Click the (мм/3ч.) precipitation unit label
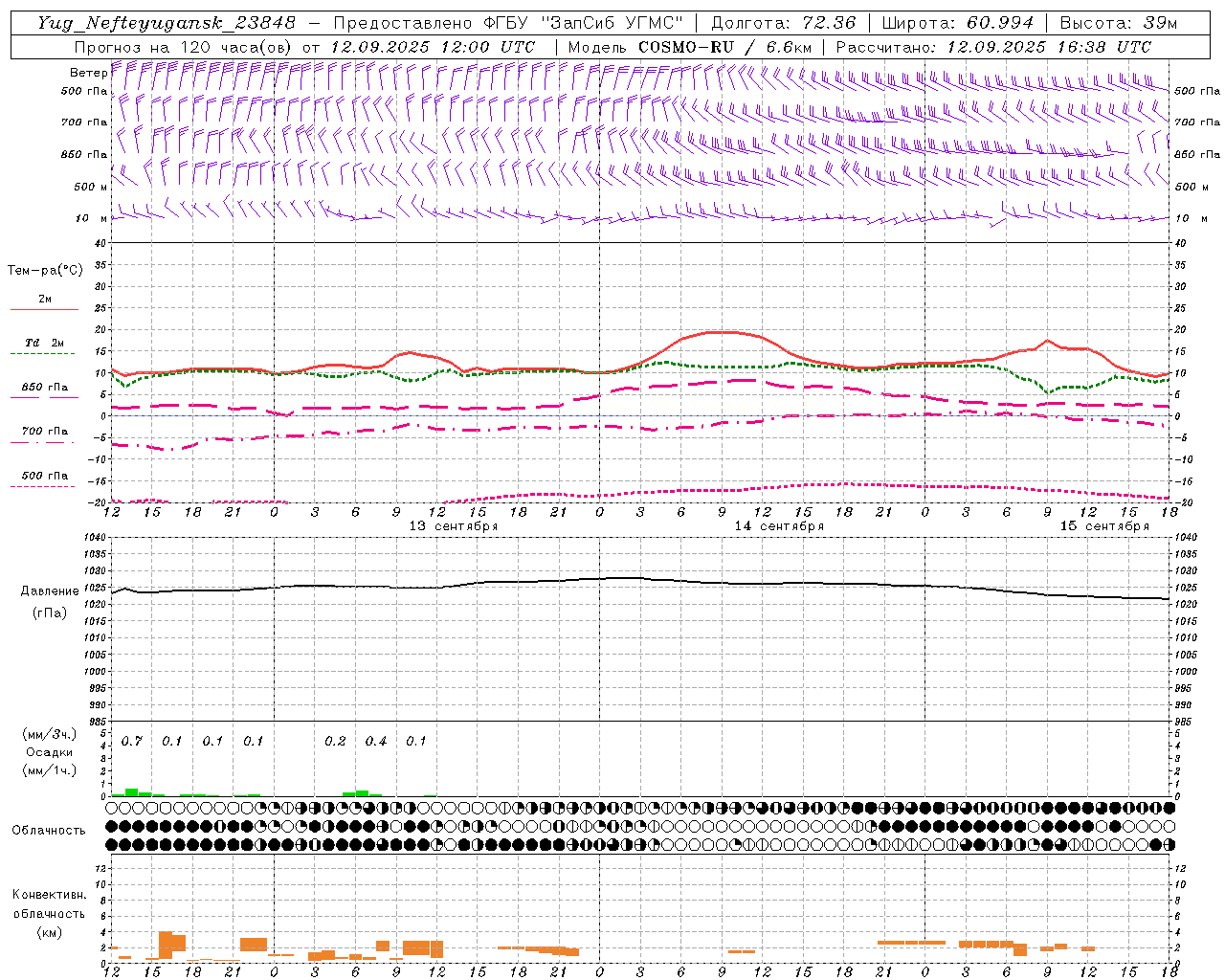The image size is (1225, 980). 49,734
